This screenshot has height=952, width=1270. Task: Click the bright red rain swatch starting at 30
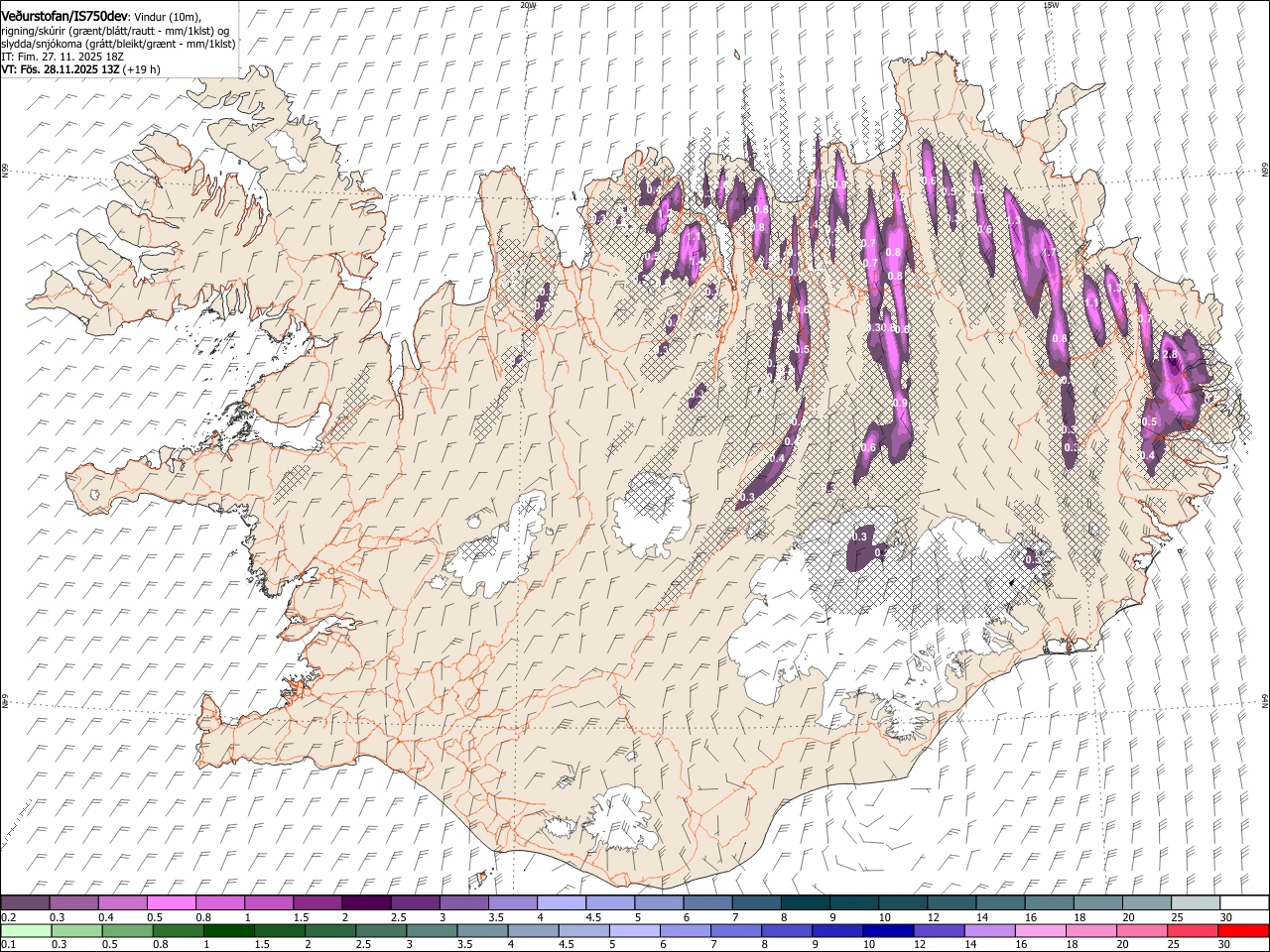click(1242, 931)
